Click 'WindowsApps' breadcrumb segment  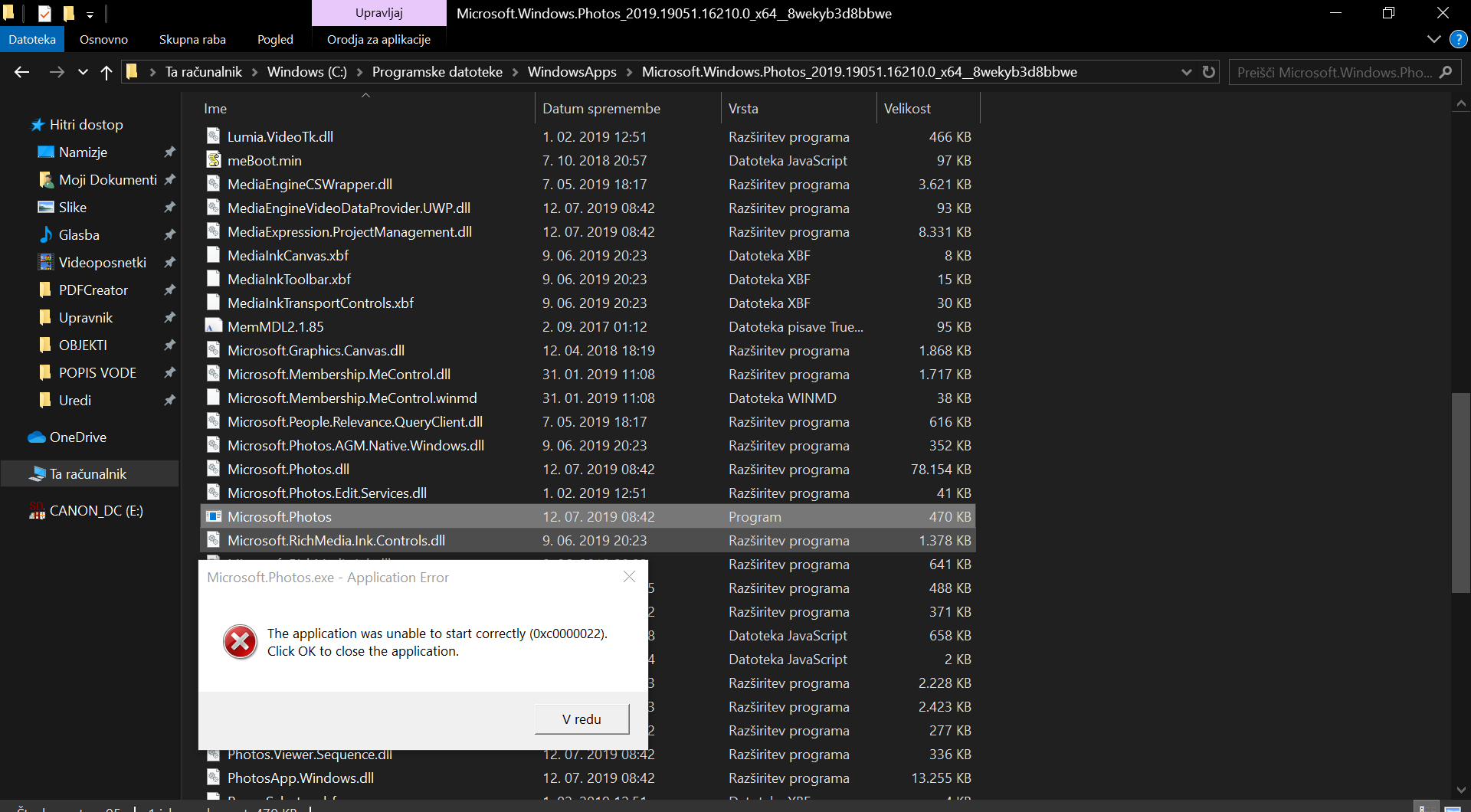click(572, 72)
